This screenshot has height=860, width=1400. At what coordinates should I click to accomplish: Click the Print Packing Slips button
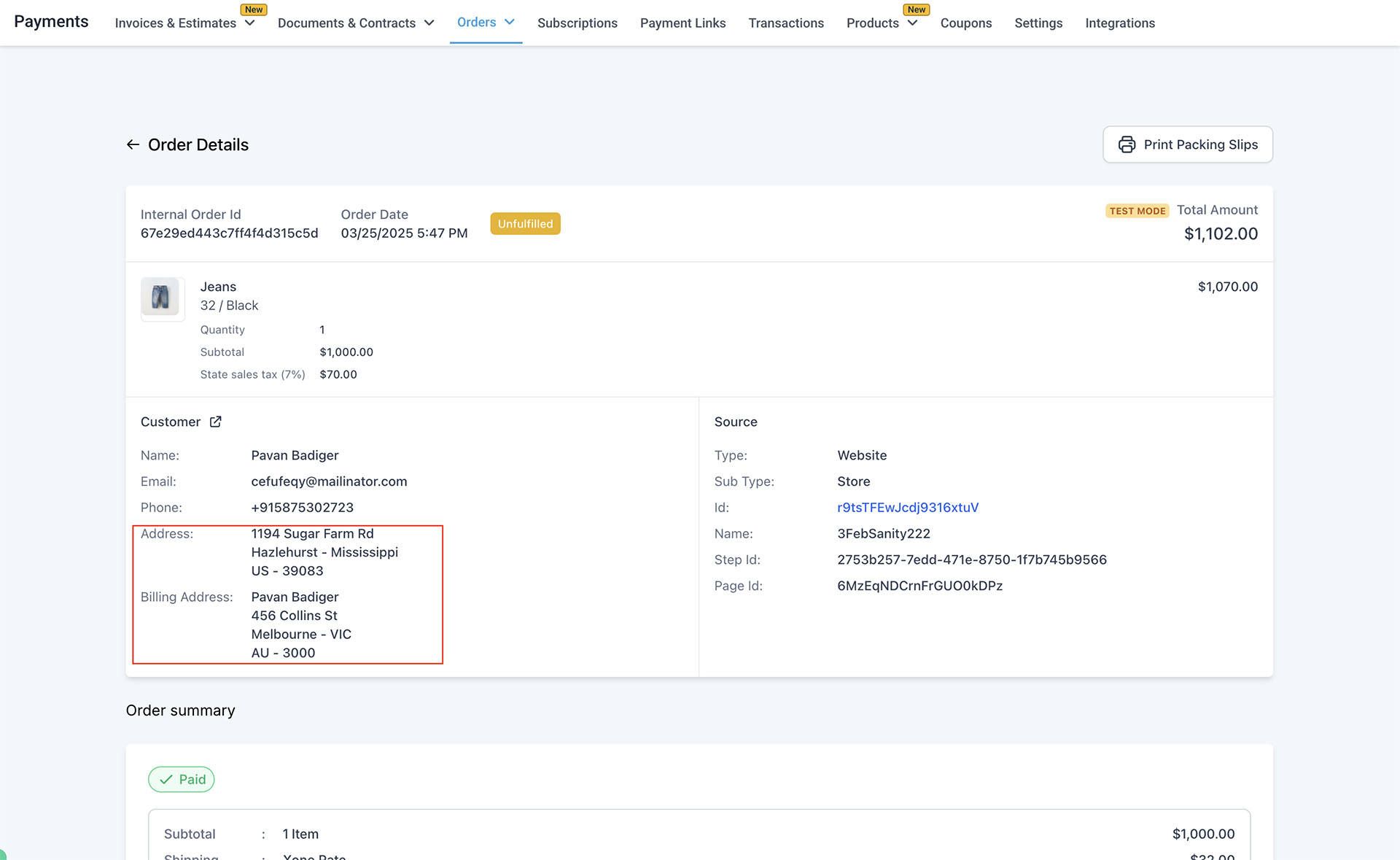tap(1187, 144)
